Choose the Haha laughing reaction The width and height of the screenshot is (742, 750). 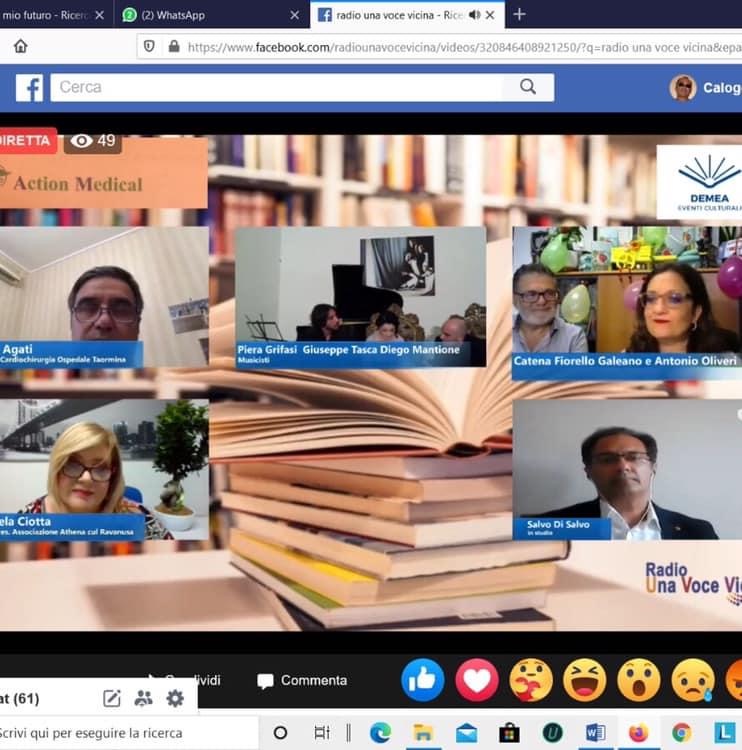click(x=584, y=680)
